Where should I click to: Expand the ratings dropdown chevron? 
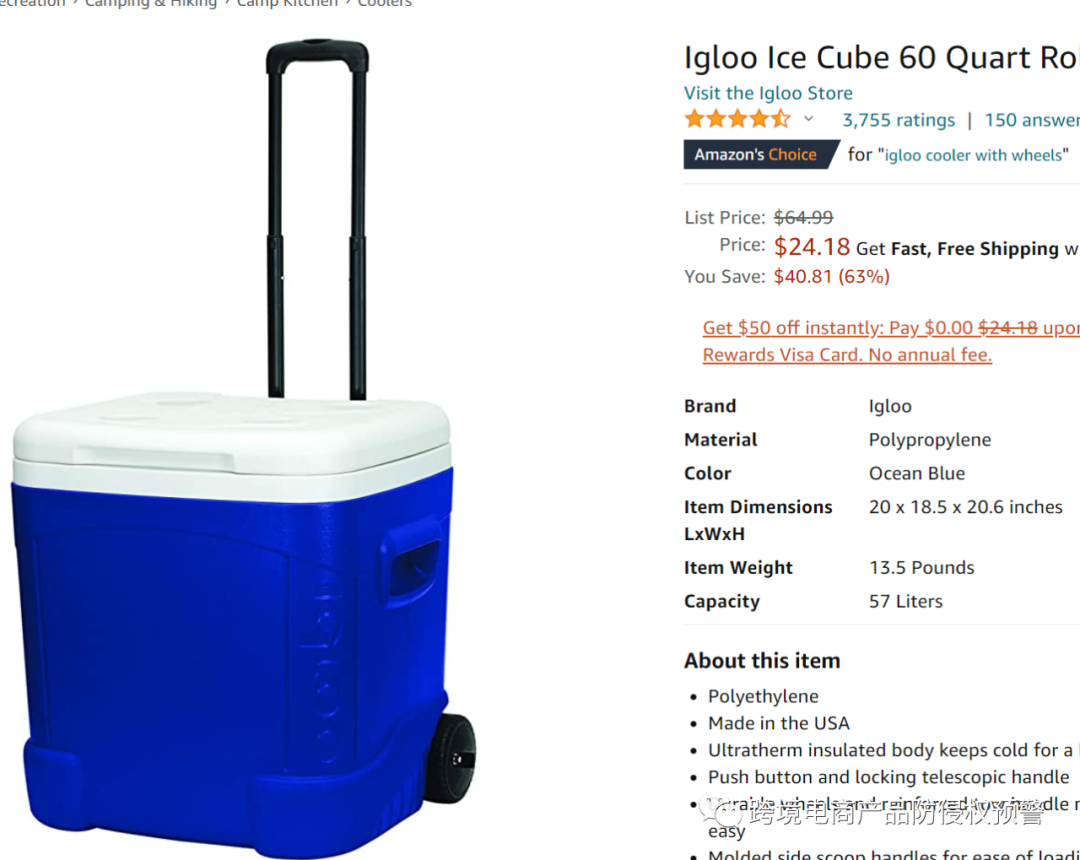pos(809,118)
